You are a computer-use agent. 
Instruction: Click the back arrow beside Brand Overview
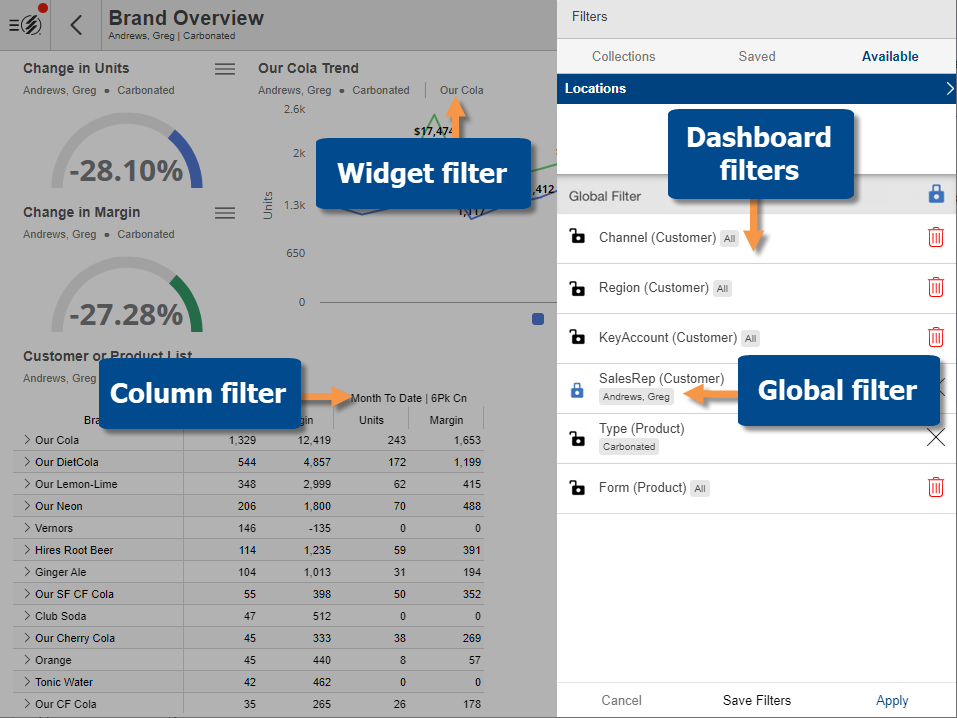coord(77,26)
